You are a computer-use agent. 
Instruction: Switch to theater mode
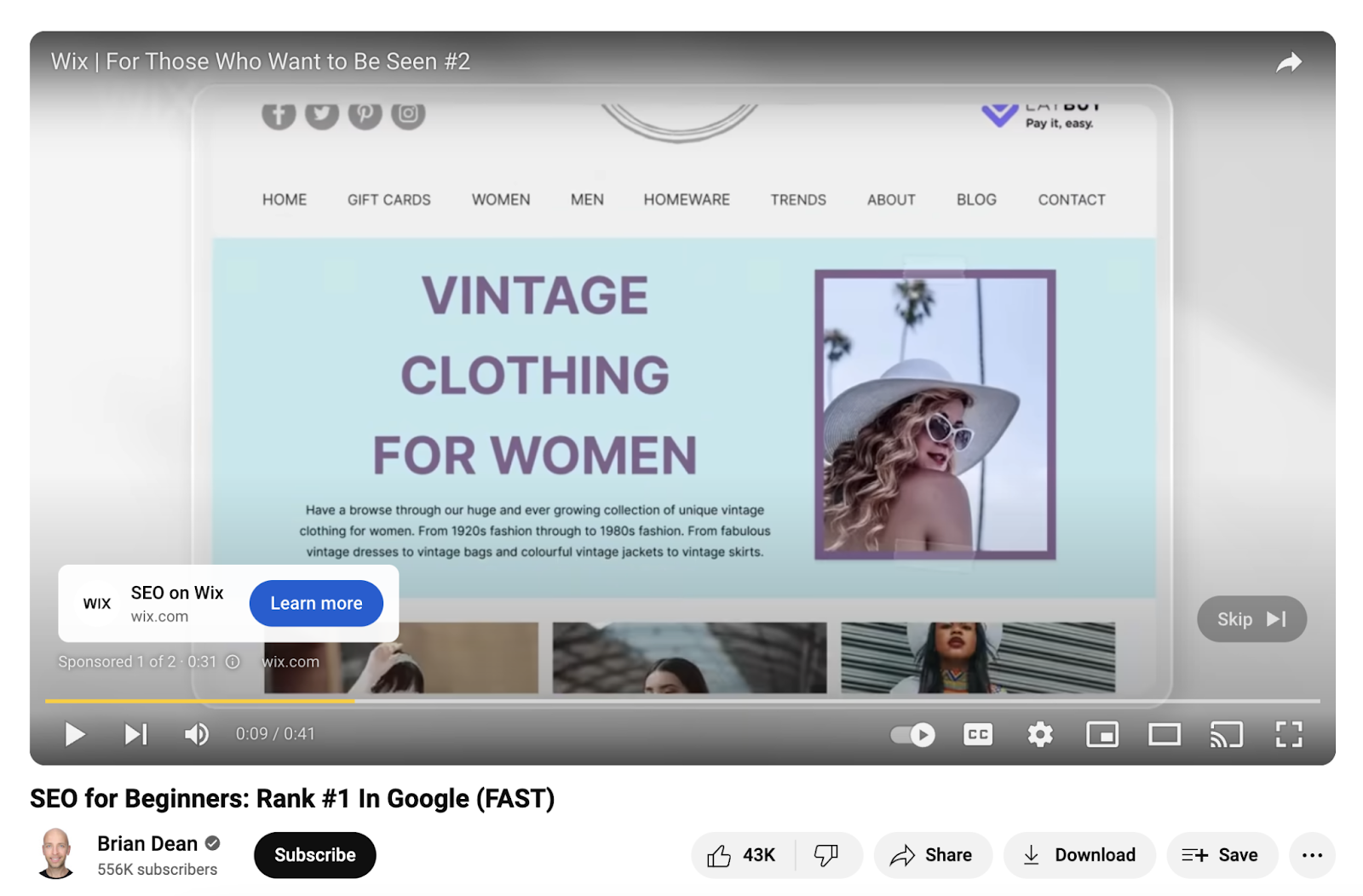click(x=1165, y=733)
